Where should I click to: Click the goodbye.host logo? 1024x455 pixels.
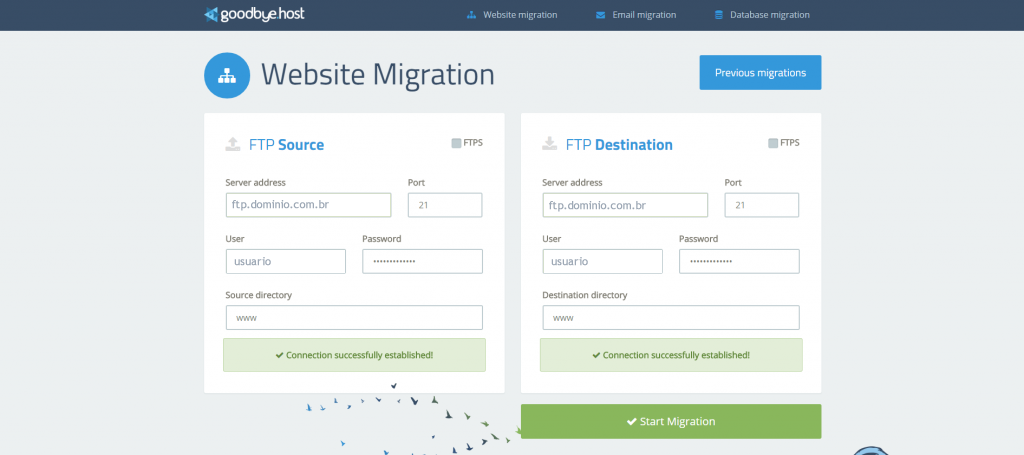click(254, 14)
